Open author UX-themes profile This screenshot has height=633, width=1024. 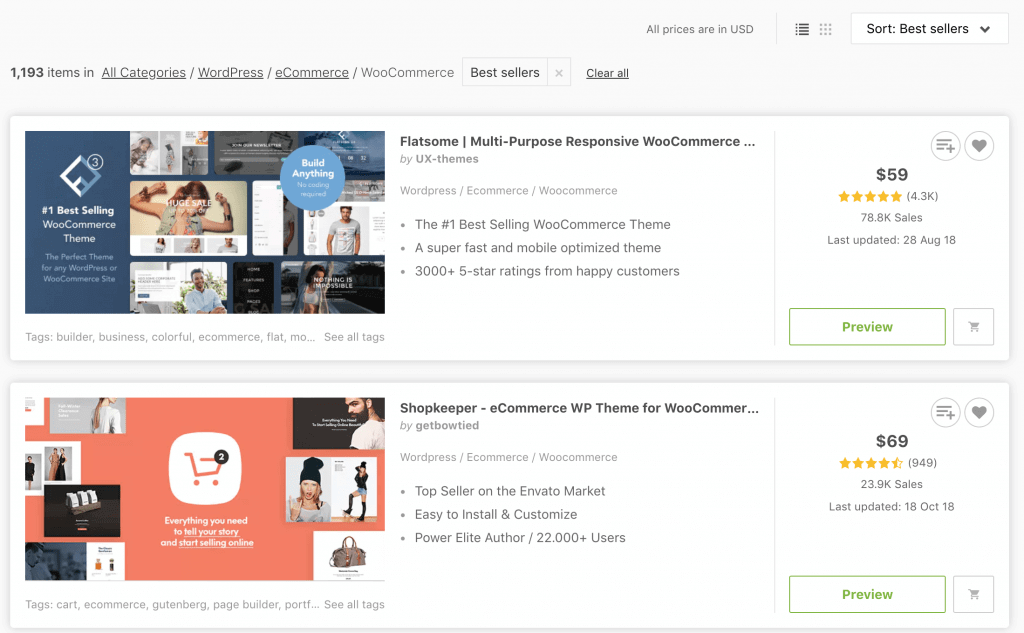447,159
